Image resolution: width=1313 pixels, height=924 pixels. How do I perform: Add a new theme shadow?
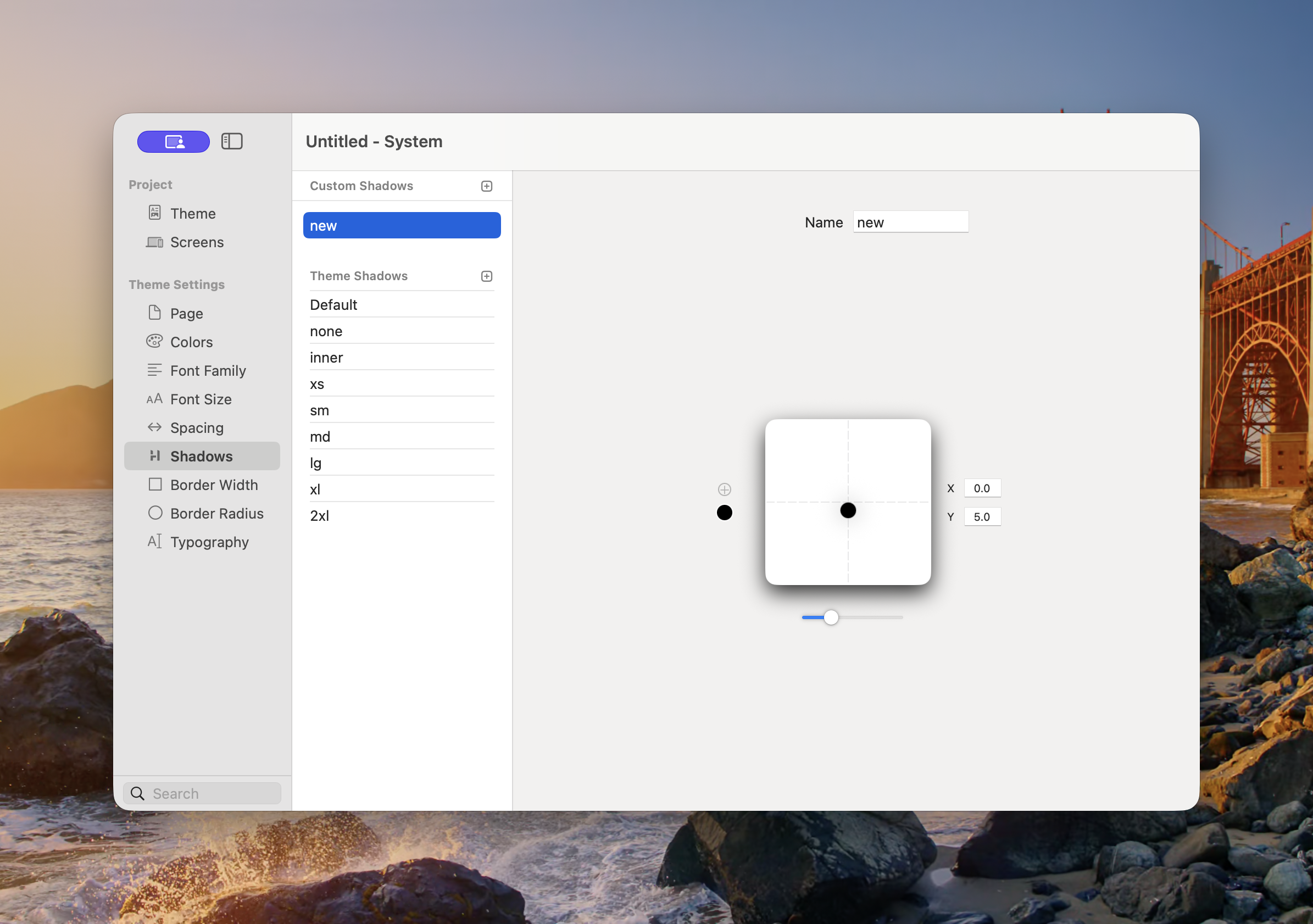487,276
